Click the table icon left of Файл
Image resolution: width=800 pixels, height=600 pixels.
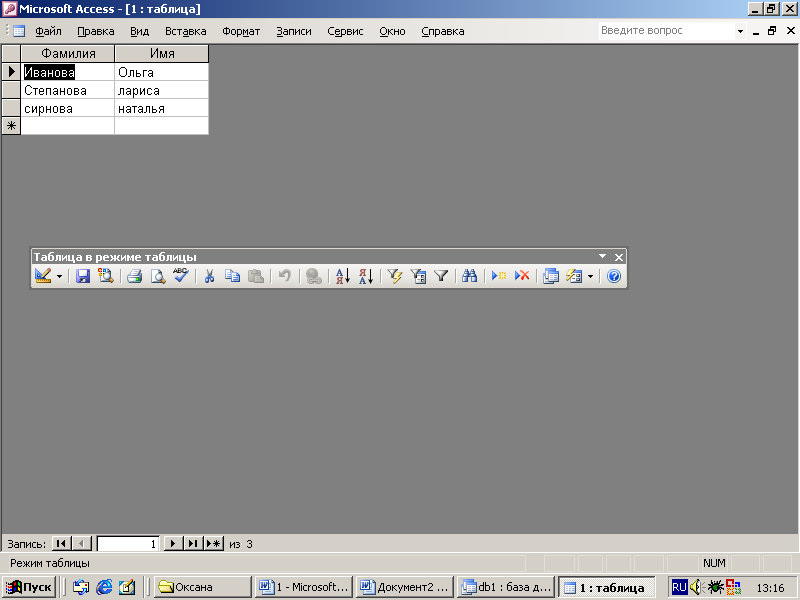coord(19,31)
